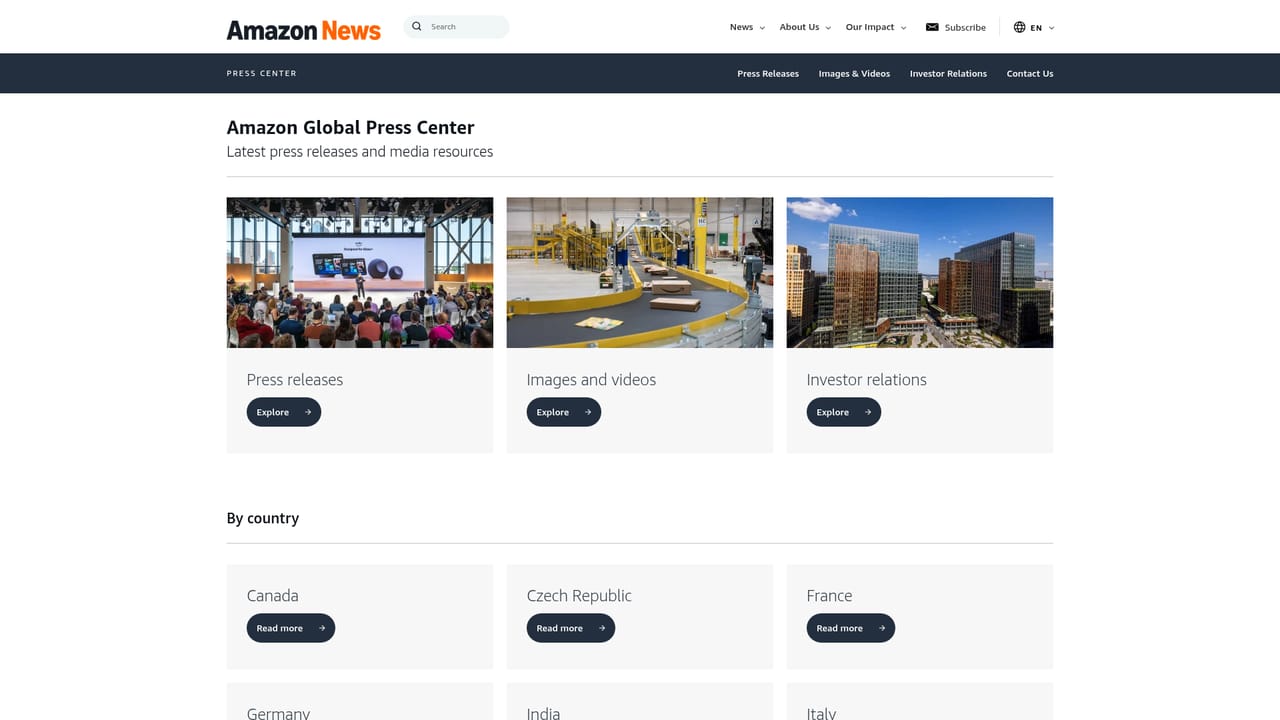Expand the About Us dropdown menu

coord(806,27)
